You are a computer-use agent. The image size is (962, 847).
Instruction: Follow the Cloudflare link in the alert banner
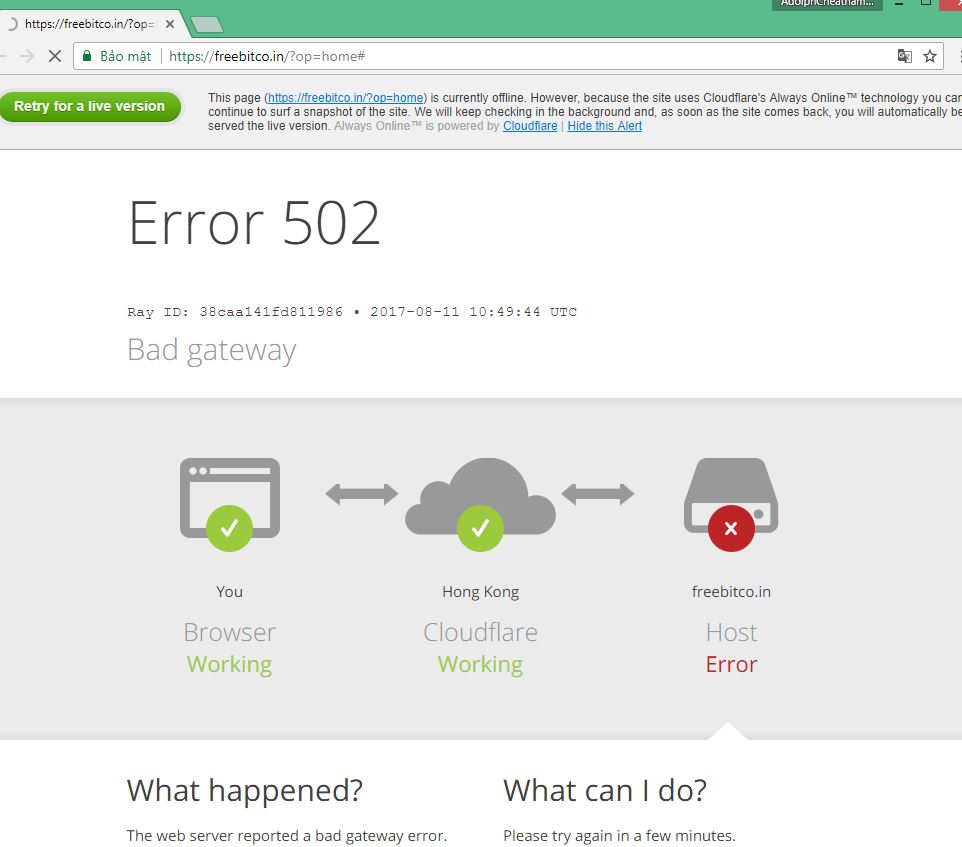coord(530,126)
